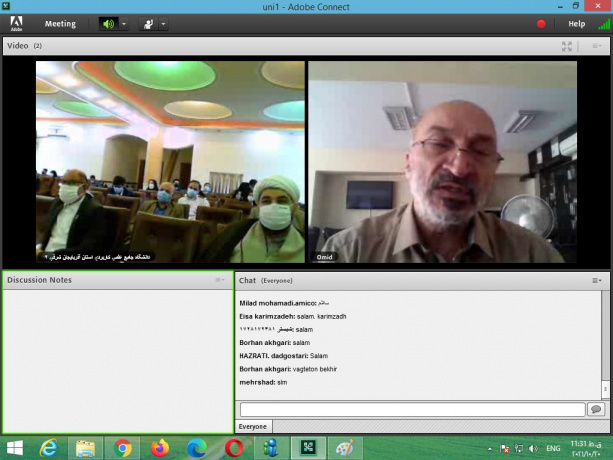Mute the speaker audio icon

108,24
